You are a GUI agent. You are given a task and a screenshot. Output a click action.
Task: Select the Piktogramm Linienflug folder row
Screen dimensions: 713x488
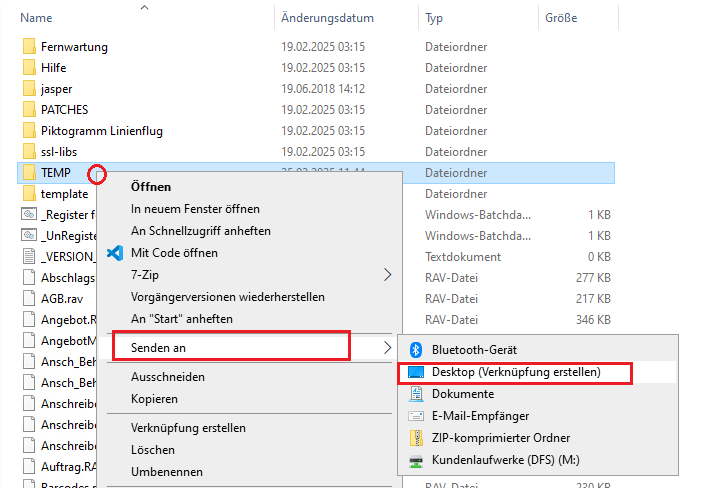pyautogui.click(x=101, y=131)
